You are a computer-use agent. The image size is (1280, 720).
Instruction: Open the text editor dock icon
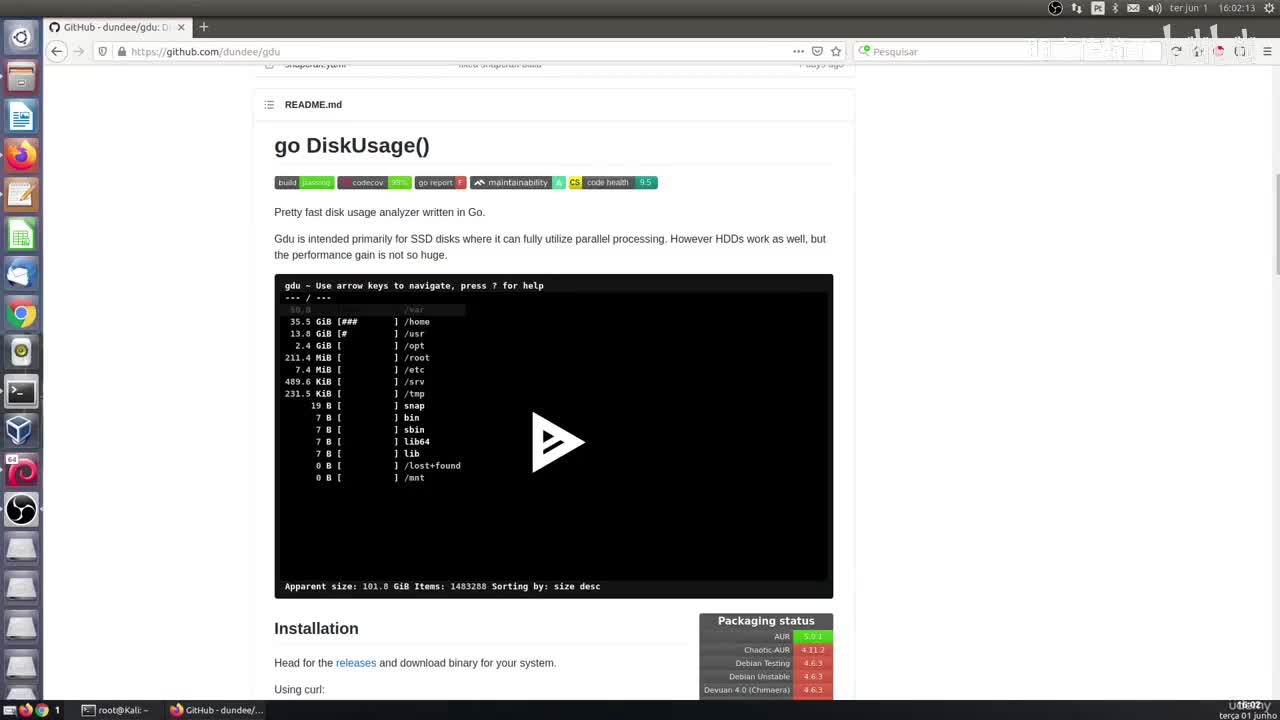(21, 194)
